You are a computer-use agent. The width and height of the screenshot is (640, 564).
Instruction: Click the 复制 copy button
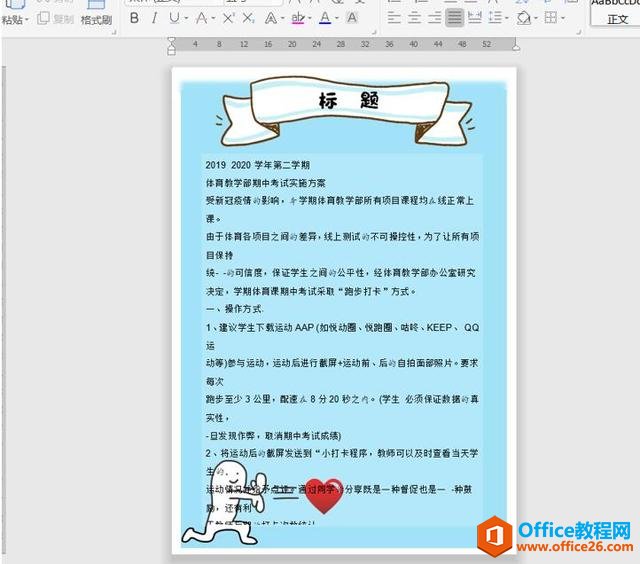click(x=56, y=19)
